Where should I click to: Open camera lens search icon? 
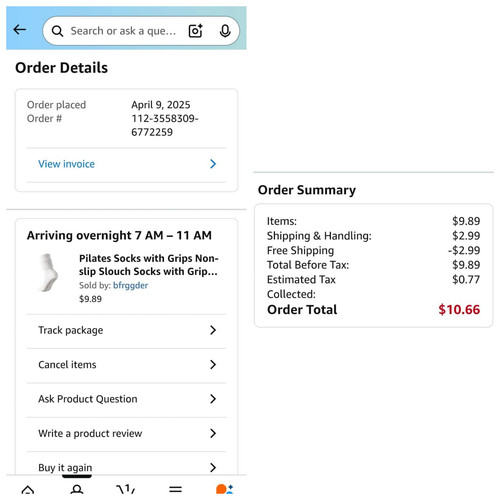[196, 31]
